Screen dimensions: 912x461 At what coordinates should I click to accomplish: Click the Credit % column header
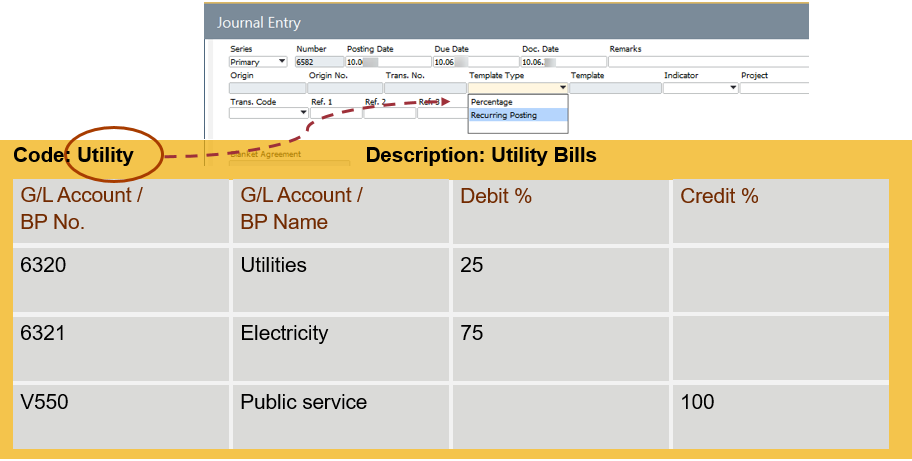pyautogui.click(x=781, y=211)
